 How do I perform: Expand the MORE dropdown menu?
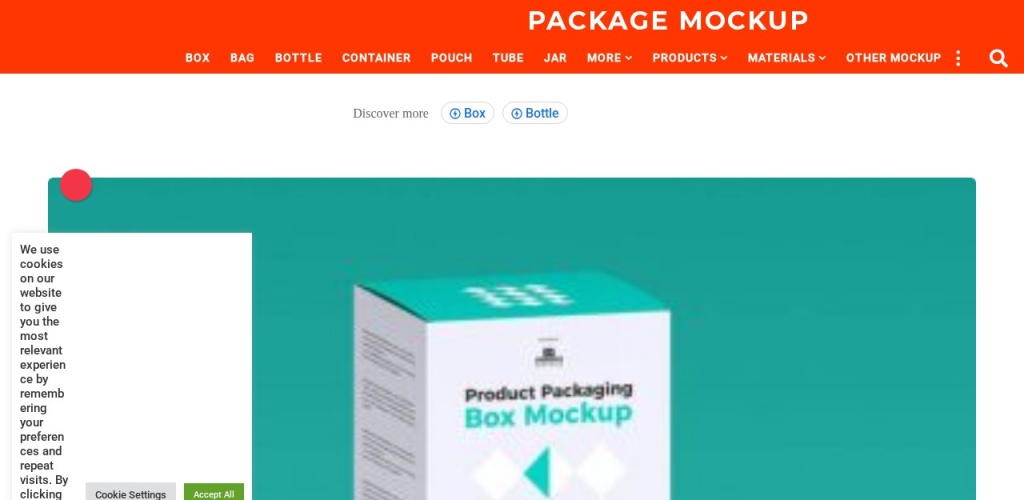click(x=609, y=58)
